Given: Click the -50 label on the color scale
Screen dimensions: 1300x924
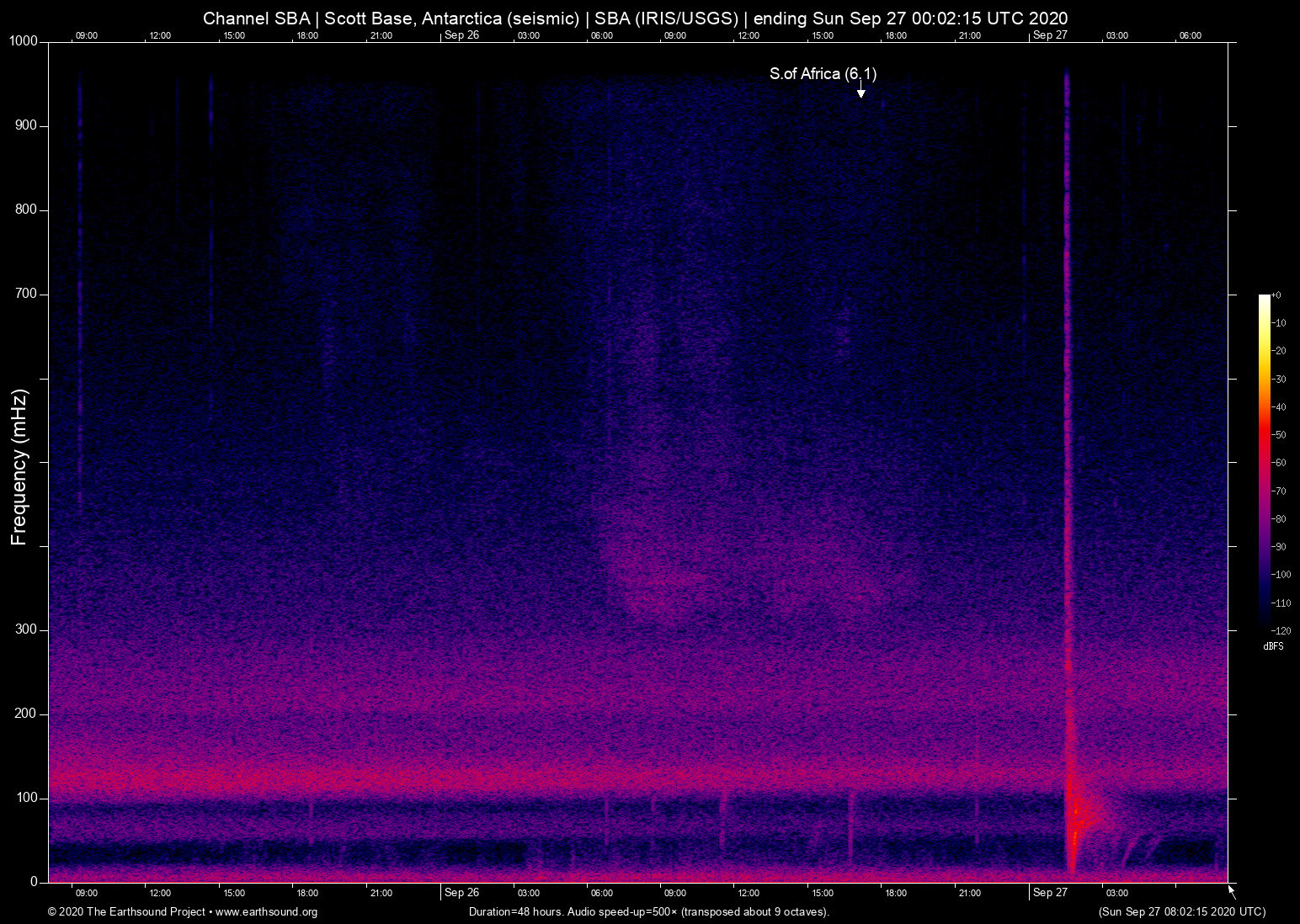Looking at the screenshot, I should click(x=1279, y=435).
